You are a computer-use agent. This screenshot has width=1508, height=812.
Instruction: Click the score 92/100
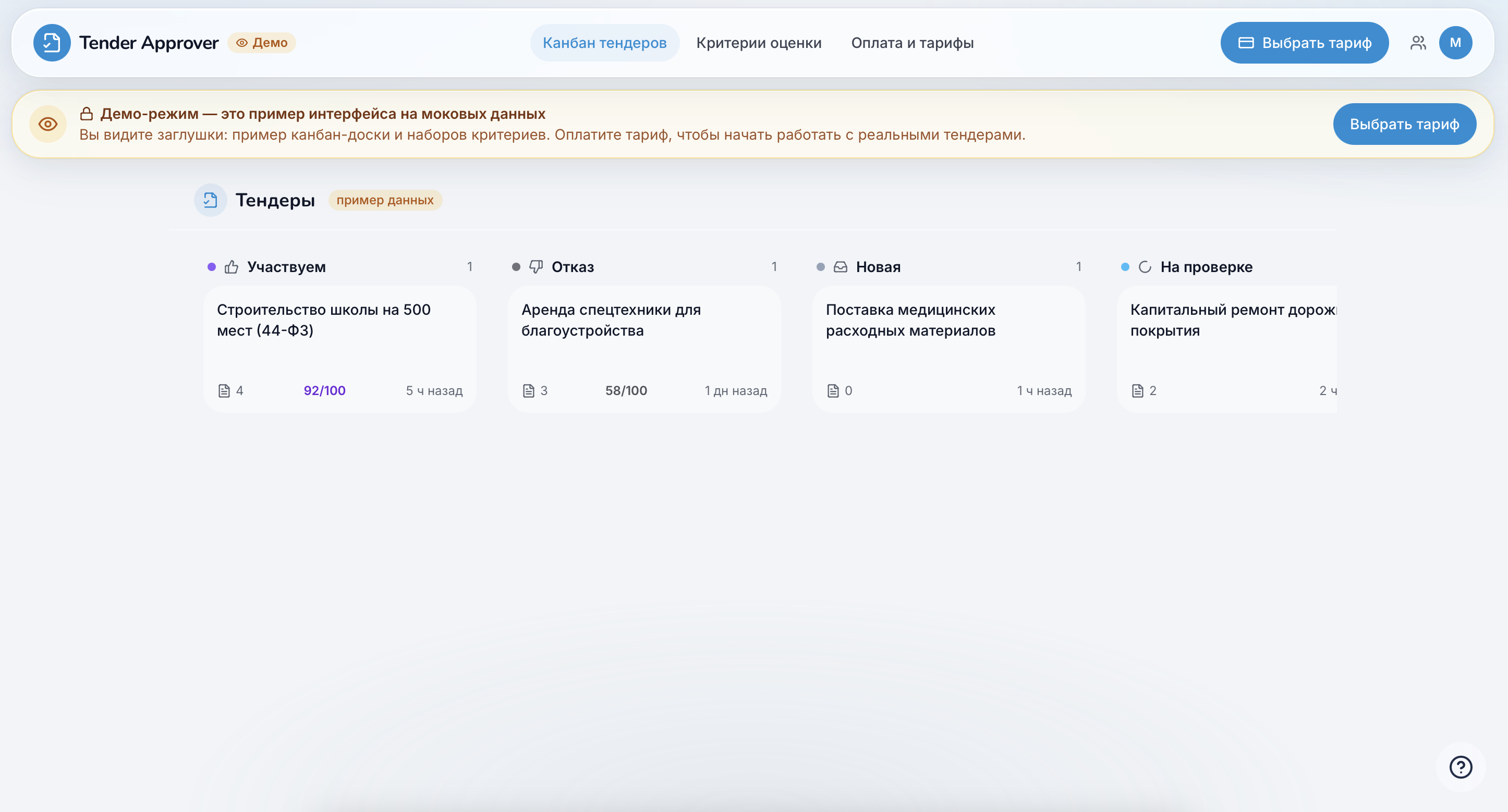click(324, 391)
